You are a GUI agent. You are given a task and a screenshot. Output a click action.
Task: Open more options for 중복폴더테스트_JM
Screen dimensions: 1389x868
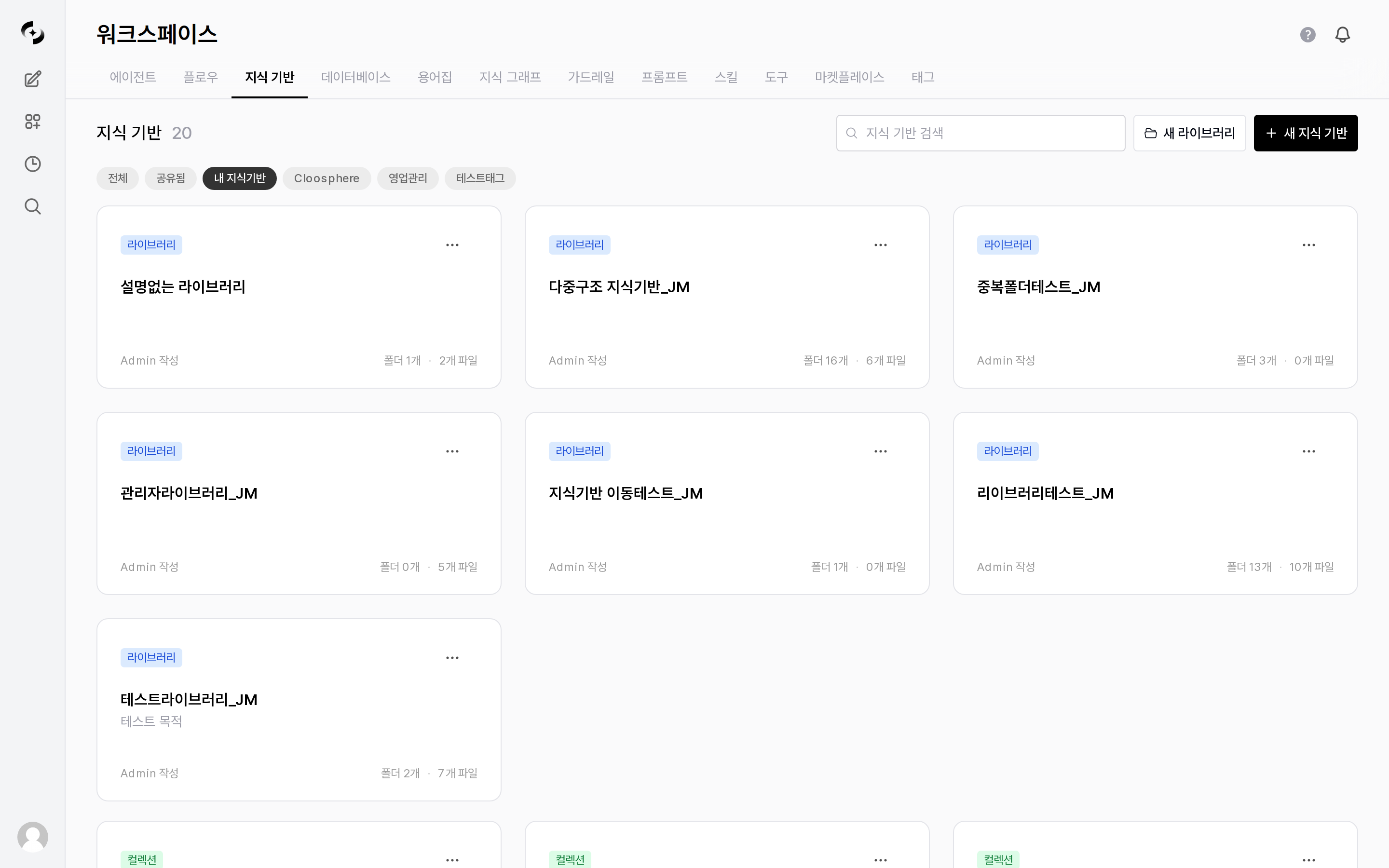pos(1308,245)
